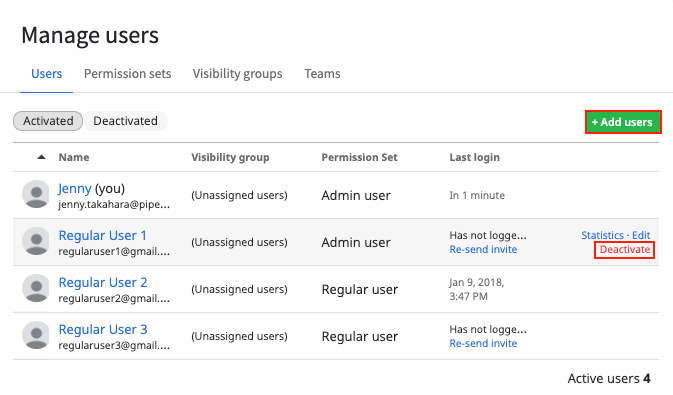
Task: Click the regularuser1@gmail email text
Action: point(114,252)
